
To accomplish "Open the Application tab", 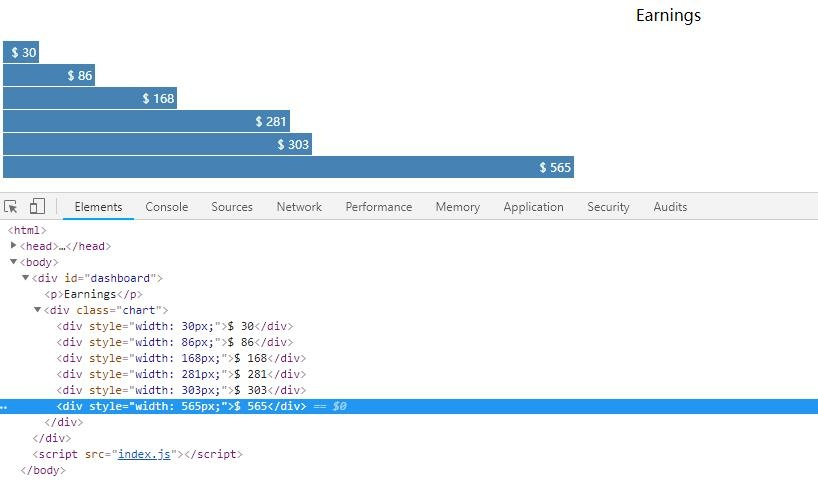I will pos(533,207).
